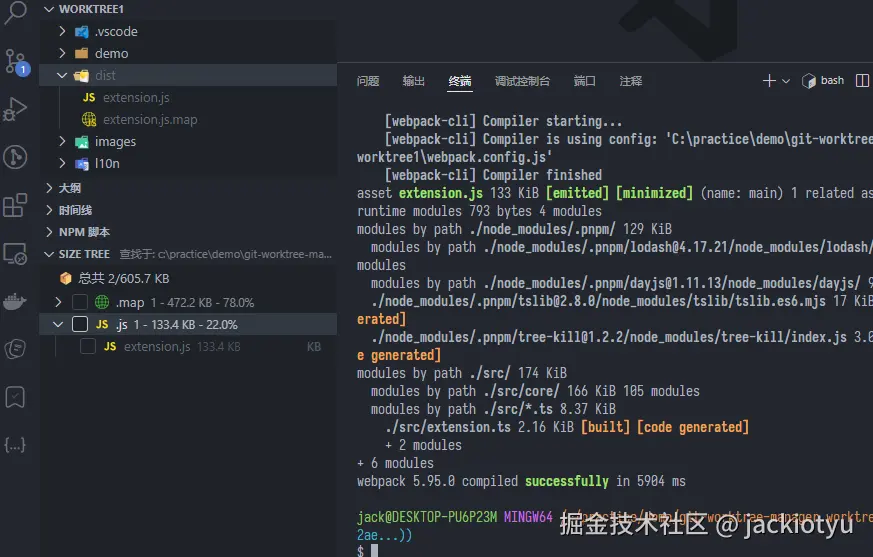Viewport: 873px width, 557px height.
Task: Click the JS icon of Size Tree extension.js
Action: (110, 346)
